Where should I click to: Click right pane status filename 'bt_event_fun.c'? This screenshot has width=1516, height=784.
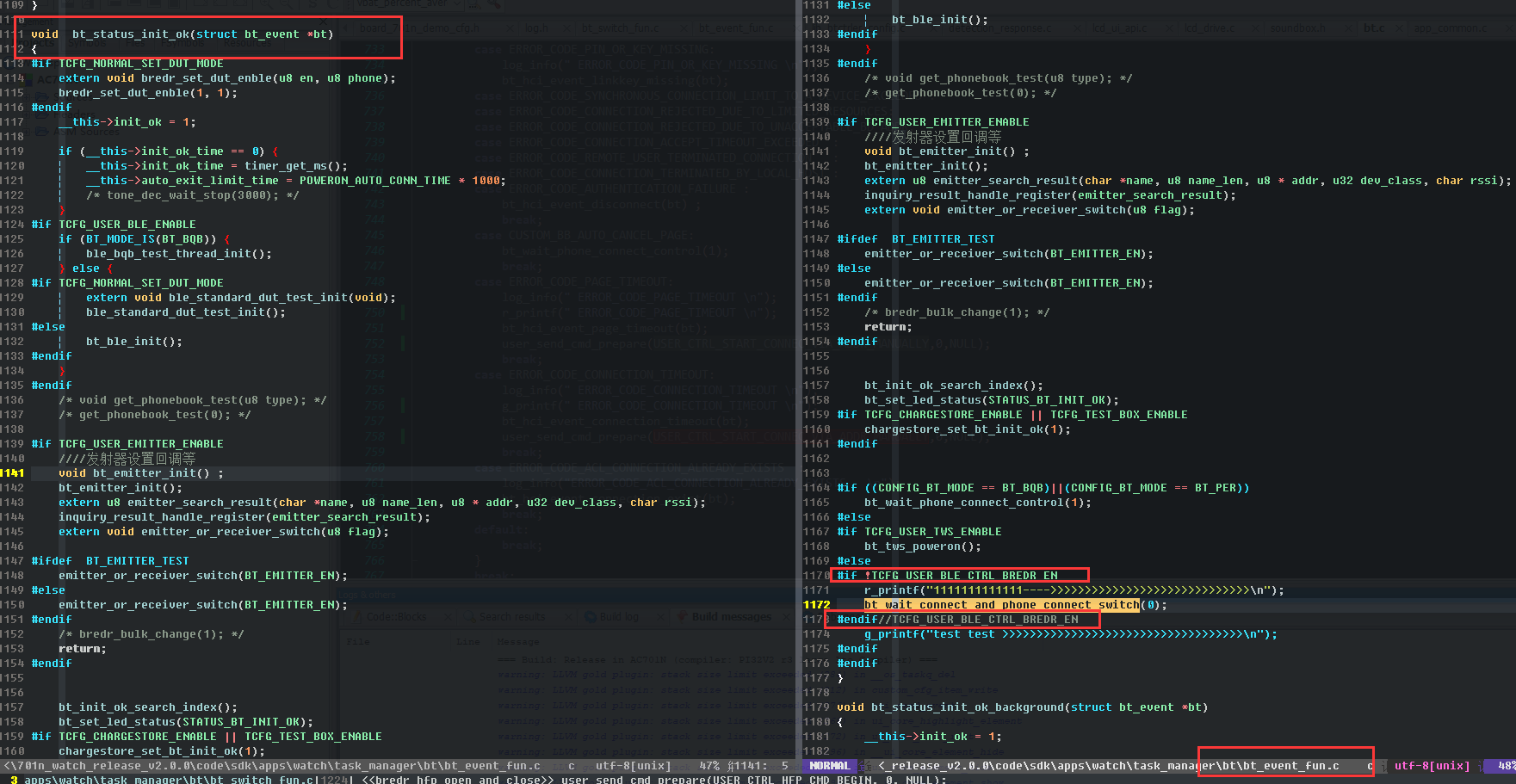[1291, 765]
